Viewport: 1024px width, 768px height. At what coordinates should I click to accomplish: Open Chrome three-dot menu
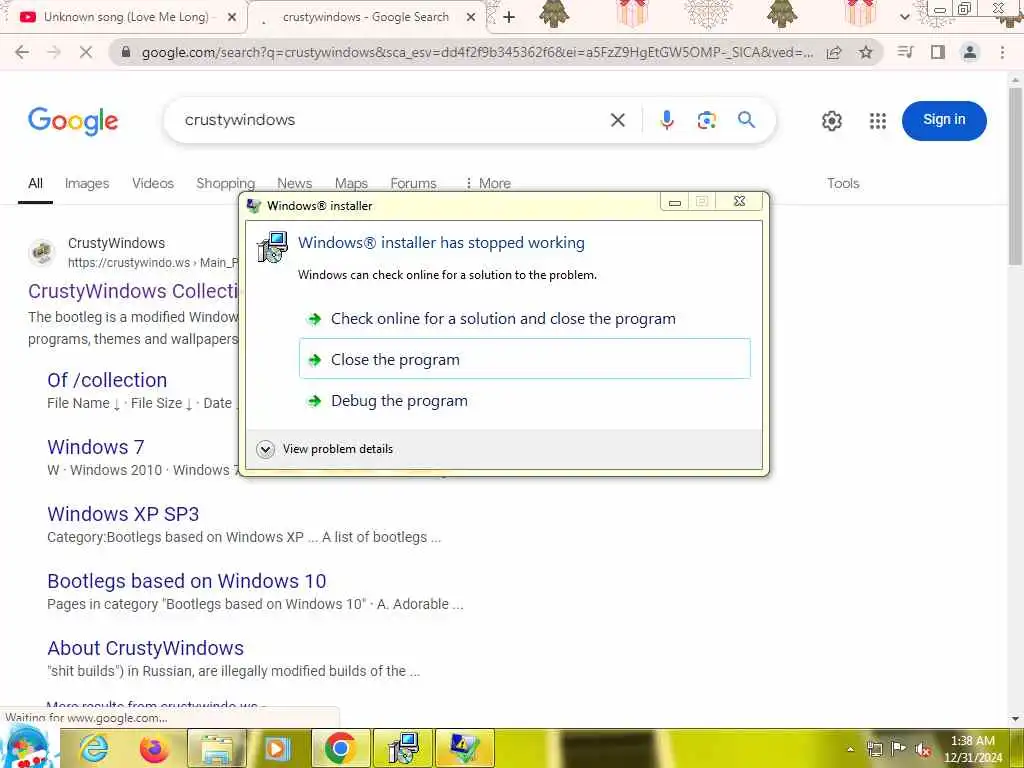(x=1002, y=52)
